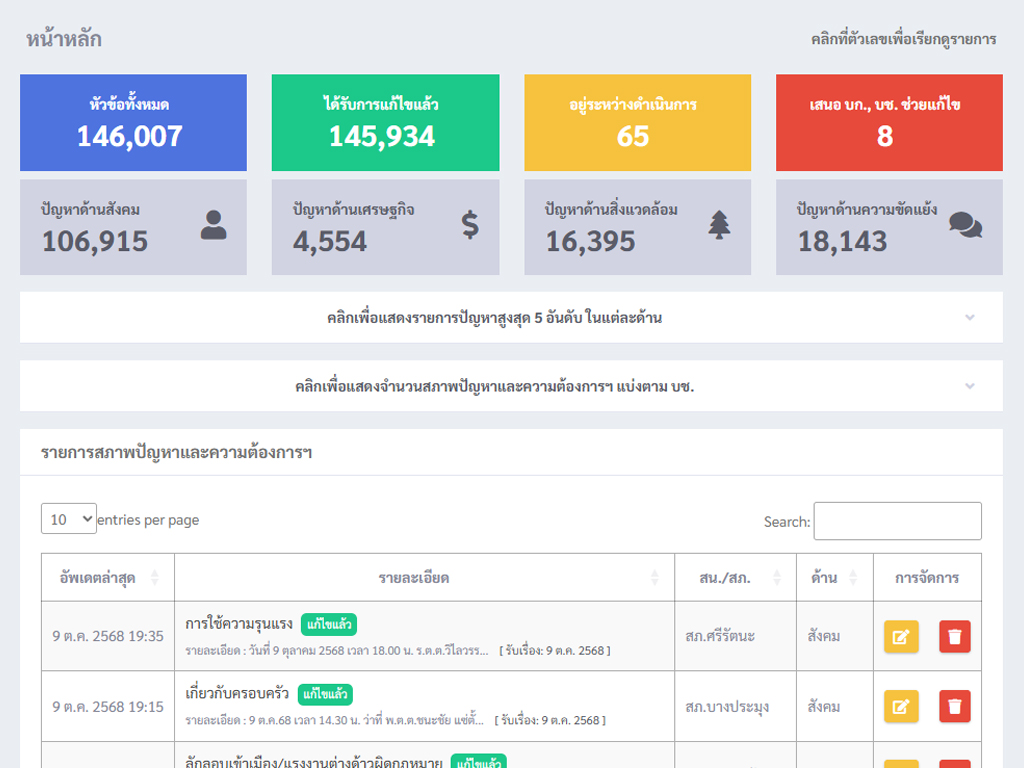Image resolution: width=1024 pixels, height=768 pixels.
Task: Sort table by อัพเดตล่าสุด column
Action: point(107,578)
